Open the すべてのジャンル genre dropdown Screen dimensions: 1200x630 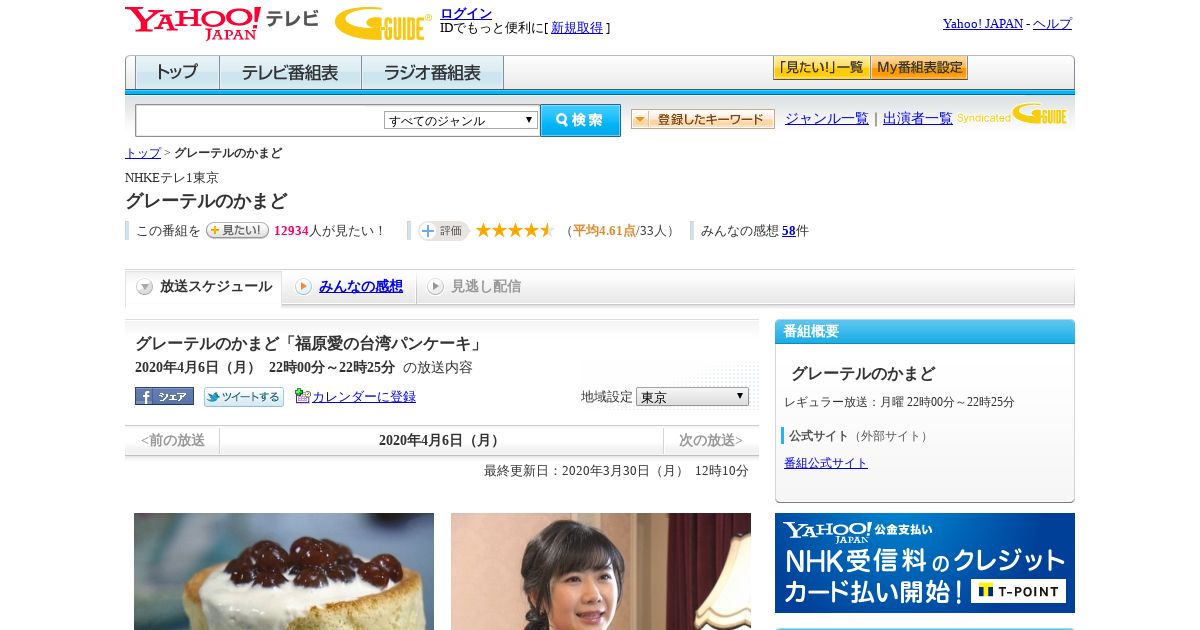point(461,120)
